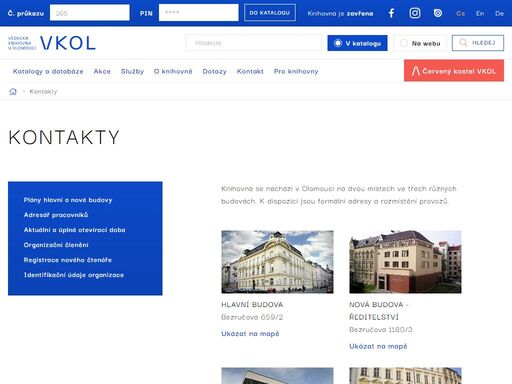Open 'Adresář pracovníků' sidebar link

click(56, 215)
